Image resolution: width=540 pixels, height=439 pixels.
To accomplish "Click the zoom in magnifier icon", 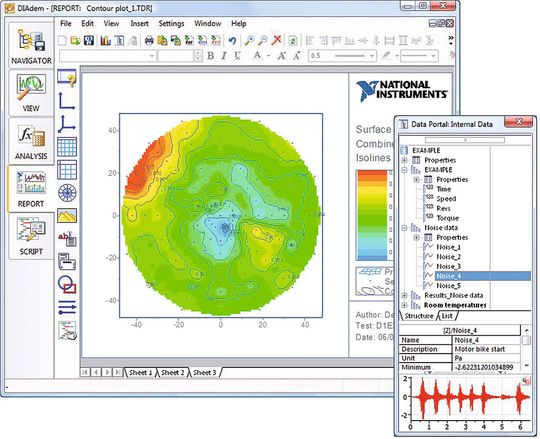I will point(249,40).
